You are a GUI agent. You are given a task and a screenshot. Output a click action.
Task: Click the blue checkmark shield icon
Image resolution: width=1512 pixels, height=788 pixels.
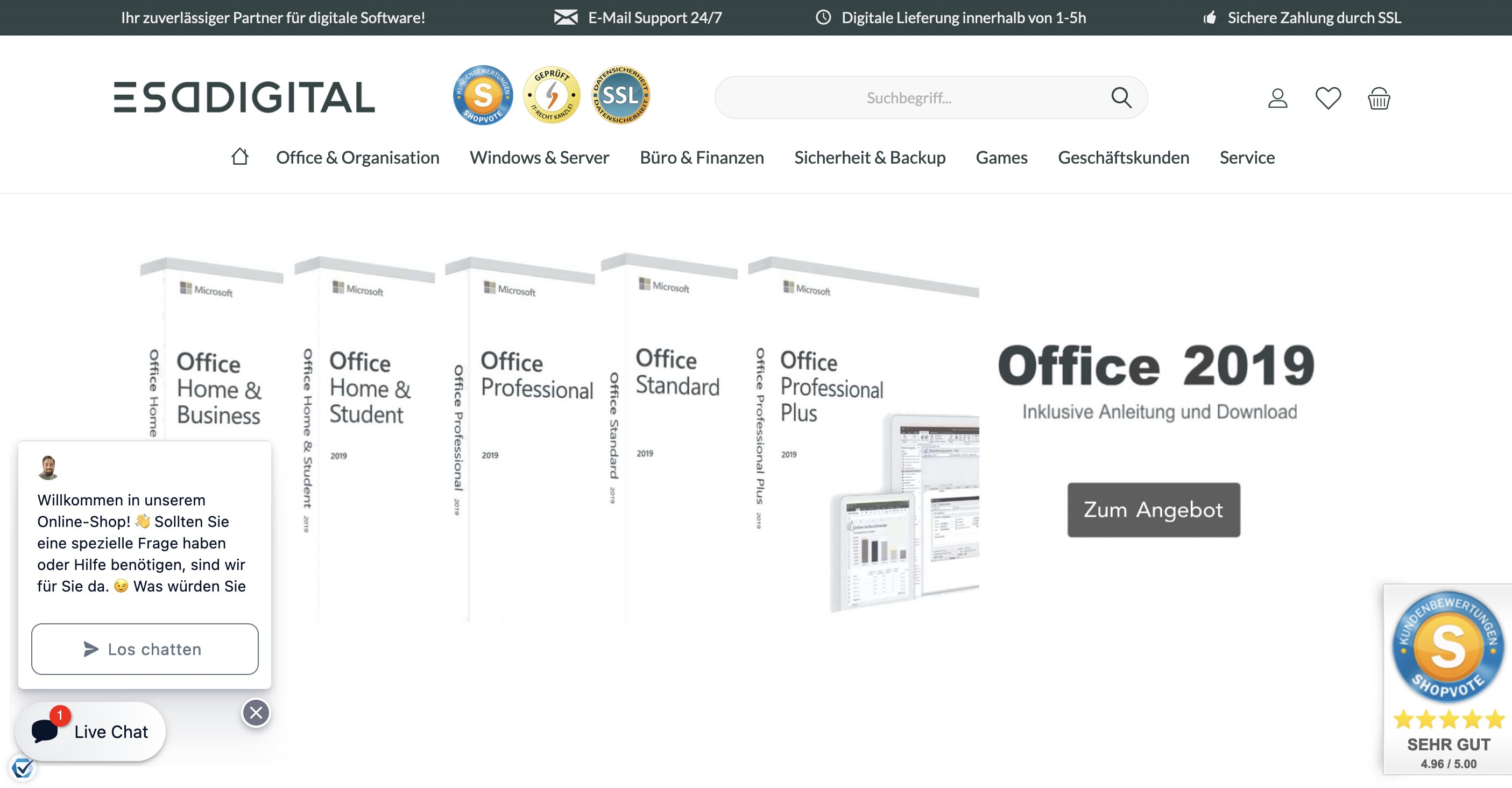point(22,768)
